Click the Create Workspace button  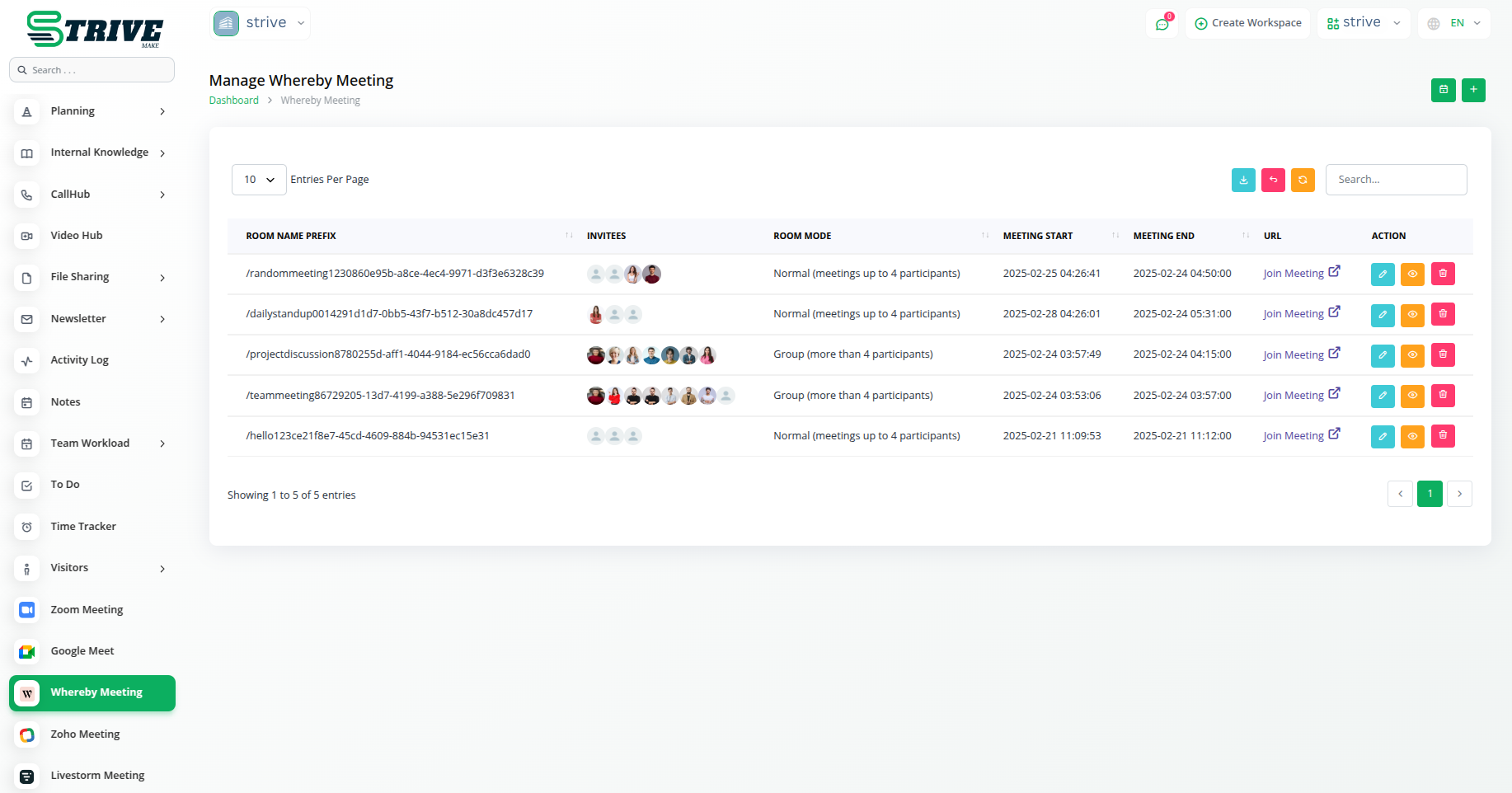[1247, 23]
